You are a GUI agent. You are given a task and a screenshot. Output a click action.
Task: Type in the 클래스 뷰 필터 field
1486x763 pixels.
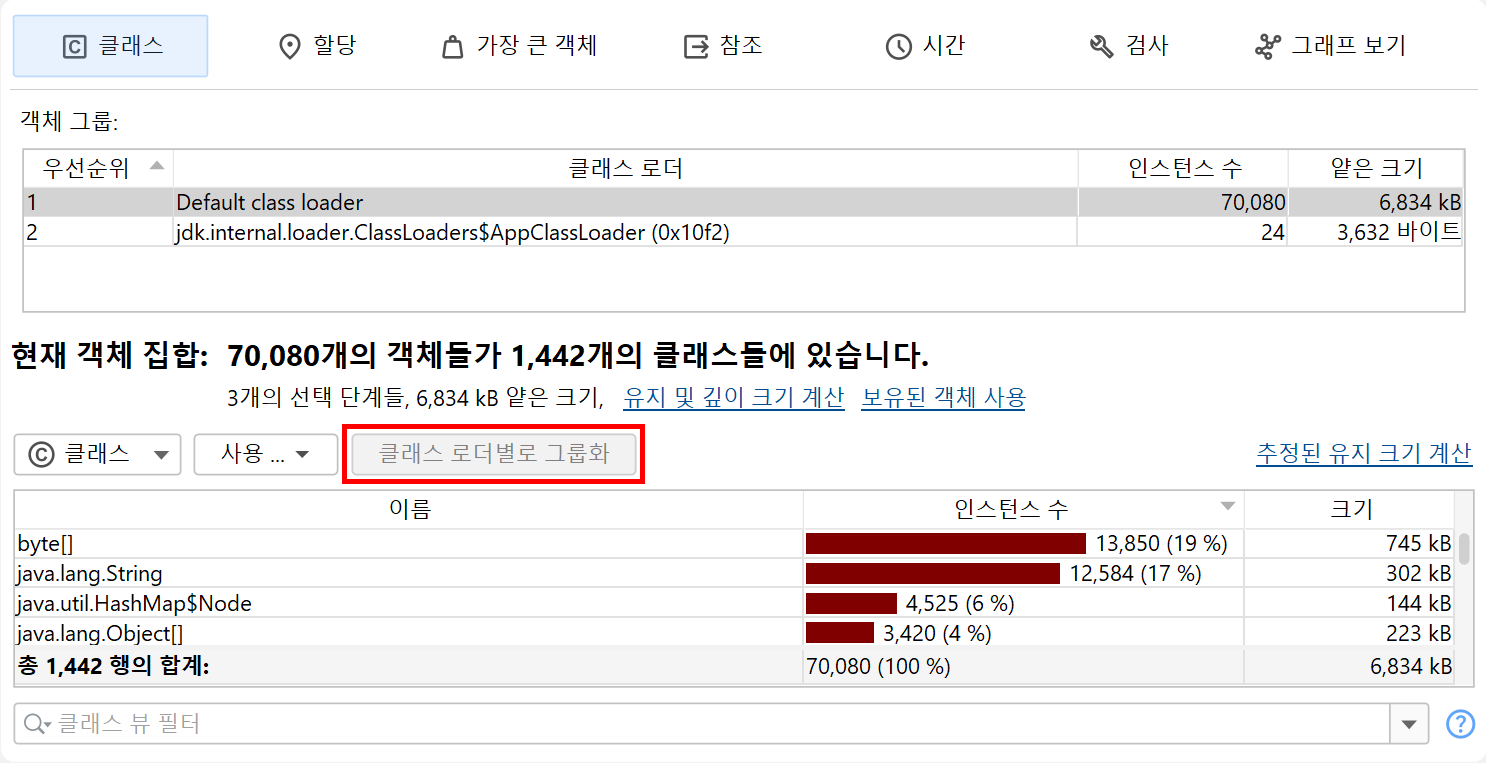pos(700,724)
